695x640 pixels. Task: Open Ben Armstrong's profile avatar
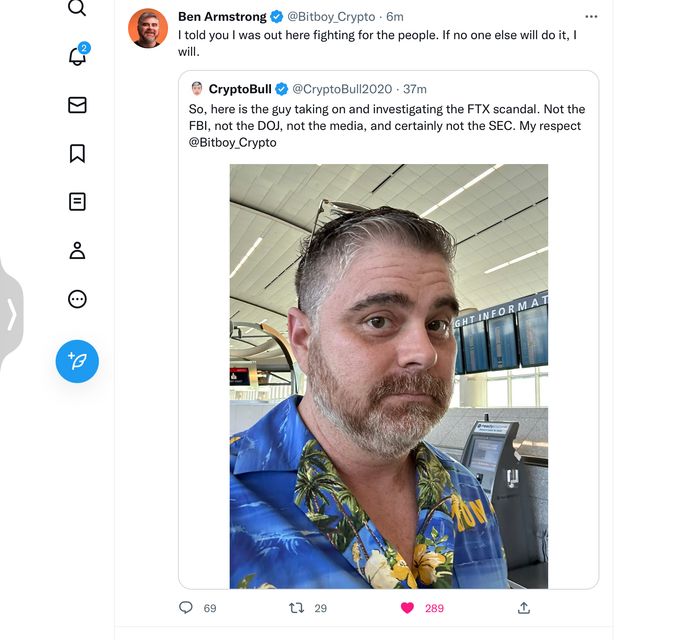click(x=148, y=28)
